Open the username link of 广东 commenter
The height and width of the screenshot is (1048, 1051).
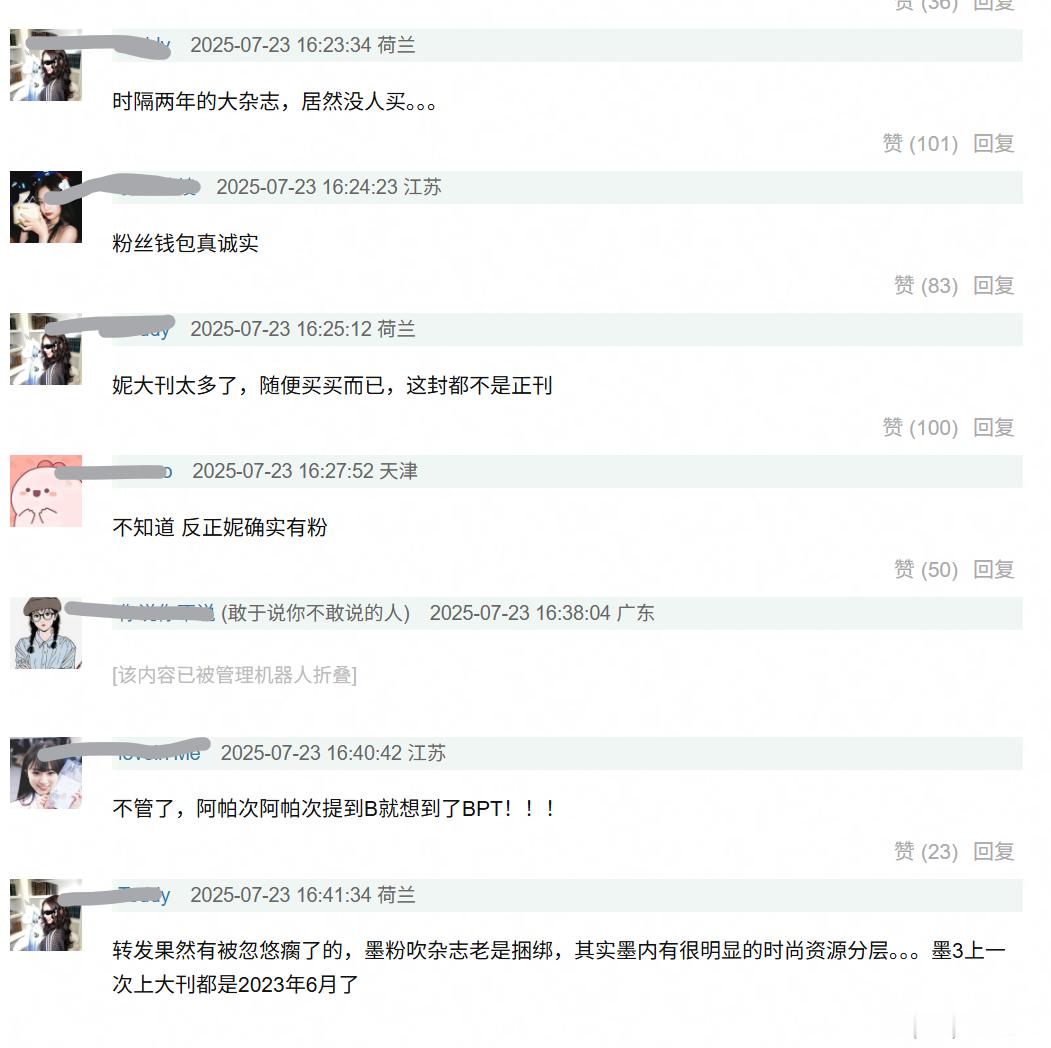coord(166,612)
